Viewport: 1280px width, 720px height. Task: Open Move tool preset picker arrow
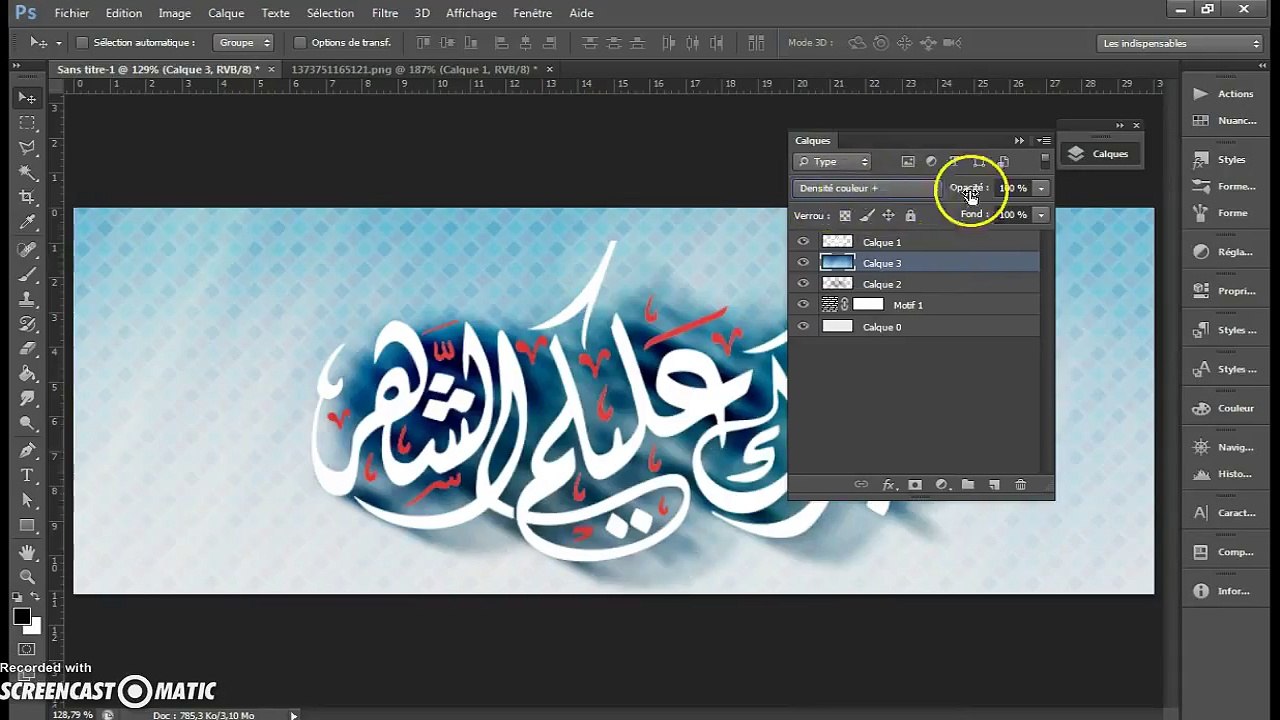pyautogui.click(x=58, y=43)
